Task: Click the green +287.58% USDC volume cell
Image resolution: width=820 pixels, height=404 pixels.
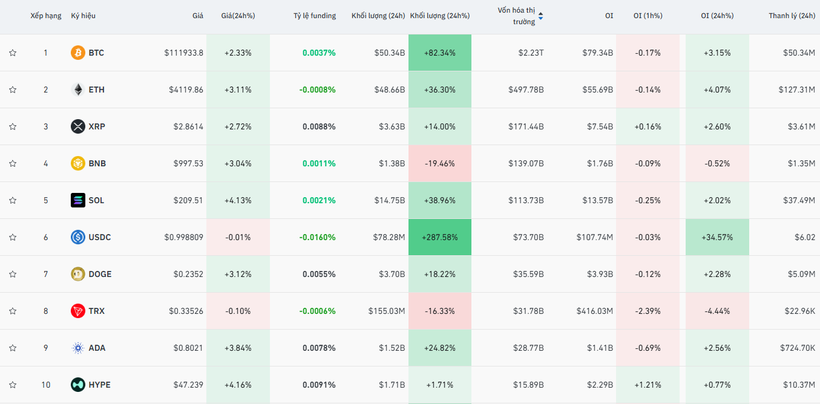Action: point(440,238)
